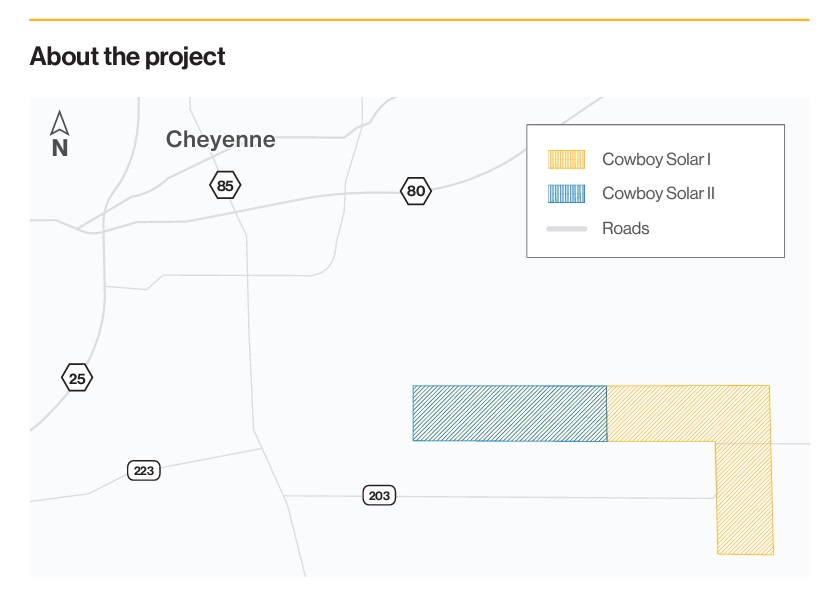Click the About the project heading
831x591 pixels.
(127, 56)
